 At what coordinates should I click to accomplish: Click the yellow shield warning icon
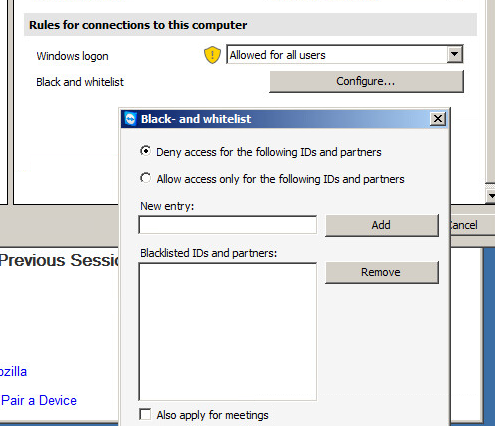(212, 55)
